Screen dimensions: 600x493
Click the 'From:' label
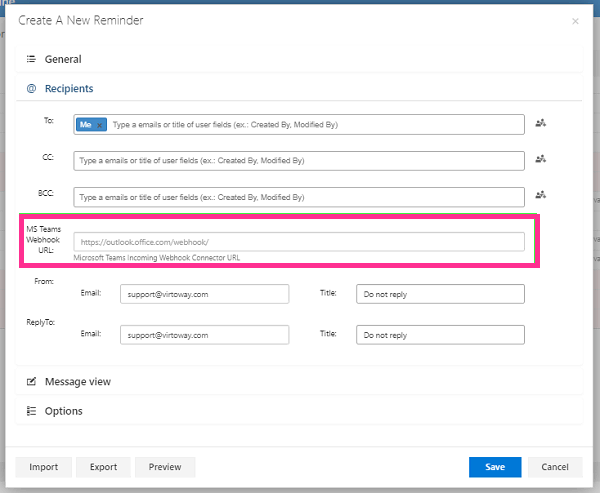pyautogui.click(x=44, y=281)
